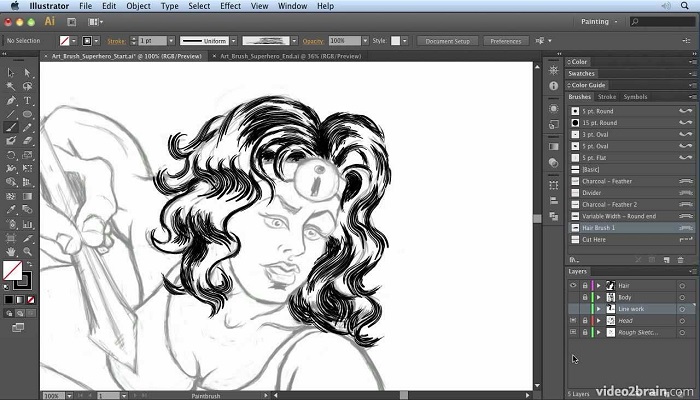Toggle visibility of Rough Sketch layer
This screenshot has height=400, width=700.
(x=573, y=332)
